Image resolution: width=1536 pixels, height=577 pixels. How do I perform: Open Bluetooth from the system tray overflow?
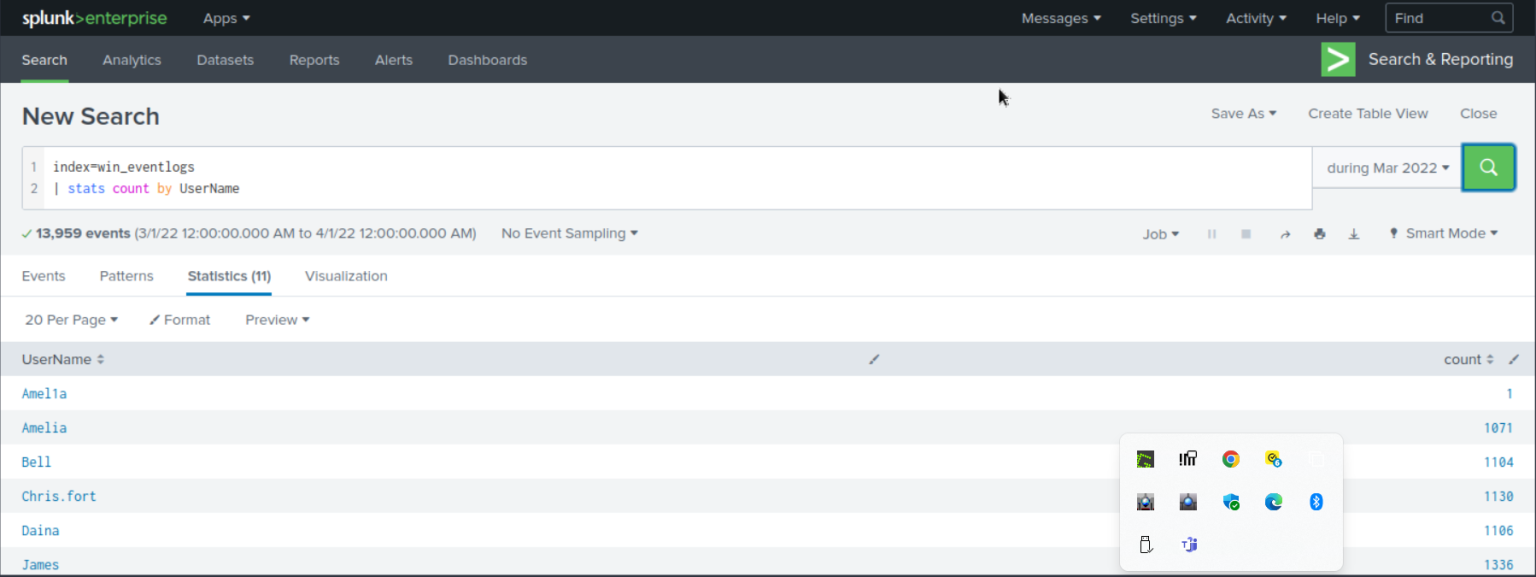tap(1316, 501)
